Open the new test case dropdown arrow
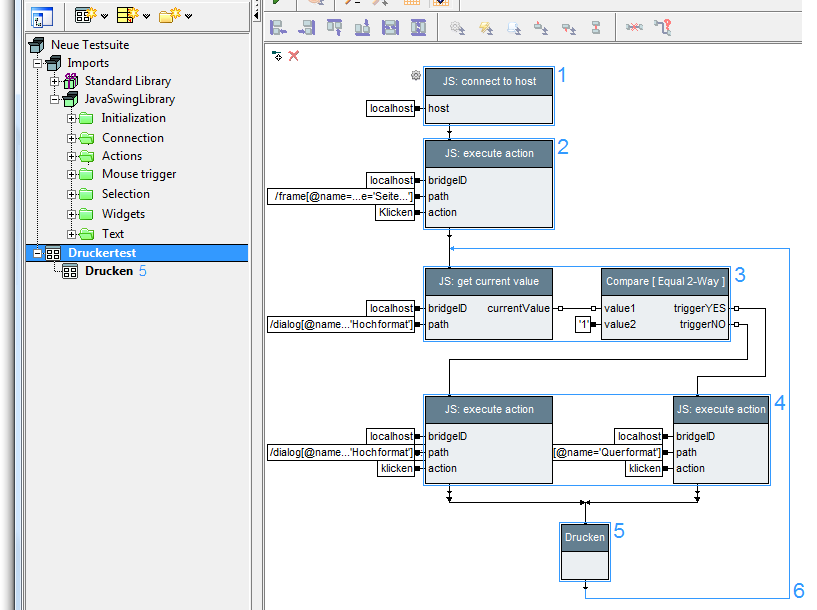Image resolution: width=817 pixels, height=610 pixels. pyautogui.click(x=105, y=16)
